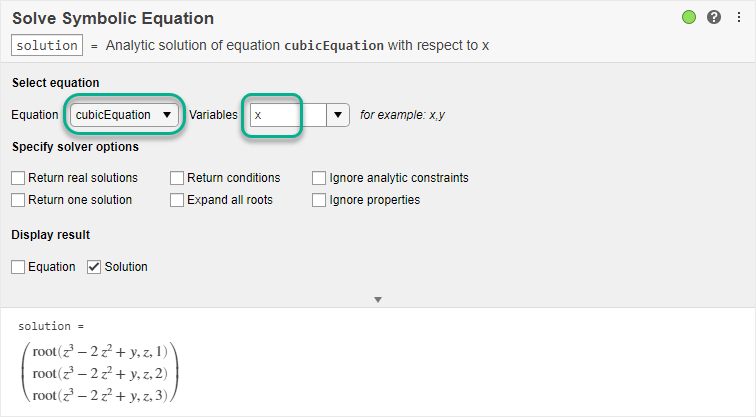The width and height of the screenshot is (756, 417).
Task: Toggle Return one solution option
Action: pos(18,200)
